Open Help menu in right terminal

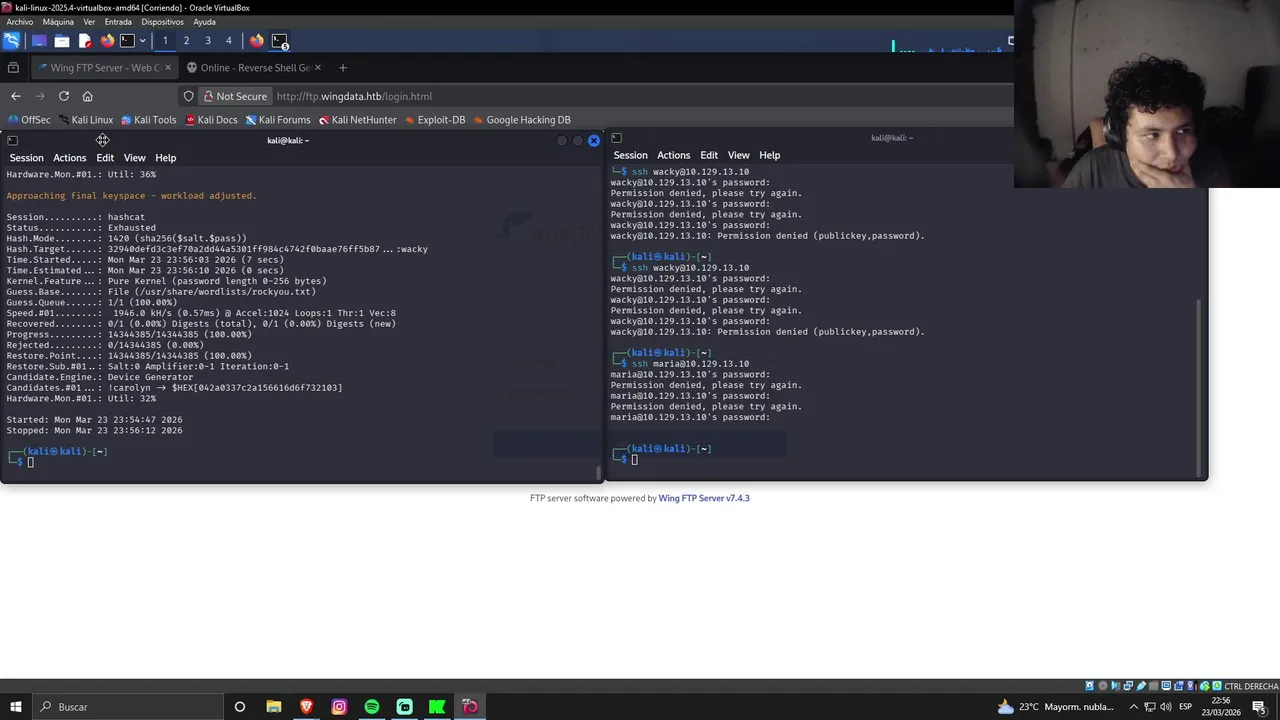pos(770,155)
